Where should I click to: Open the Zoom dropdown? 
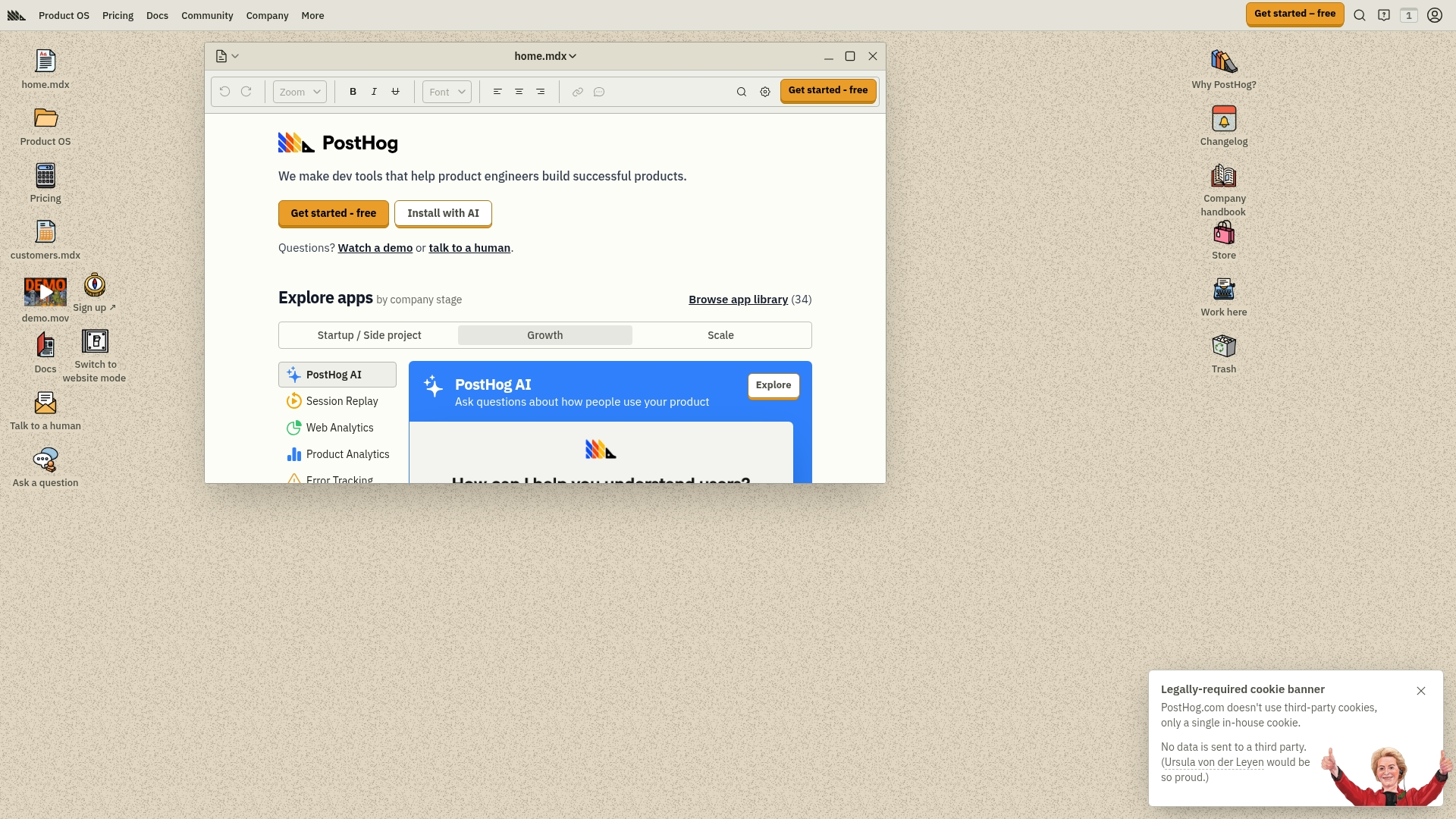pyautogui.click(x=300, y=92)
